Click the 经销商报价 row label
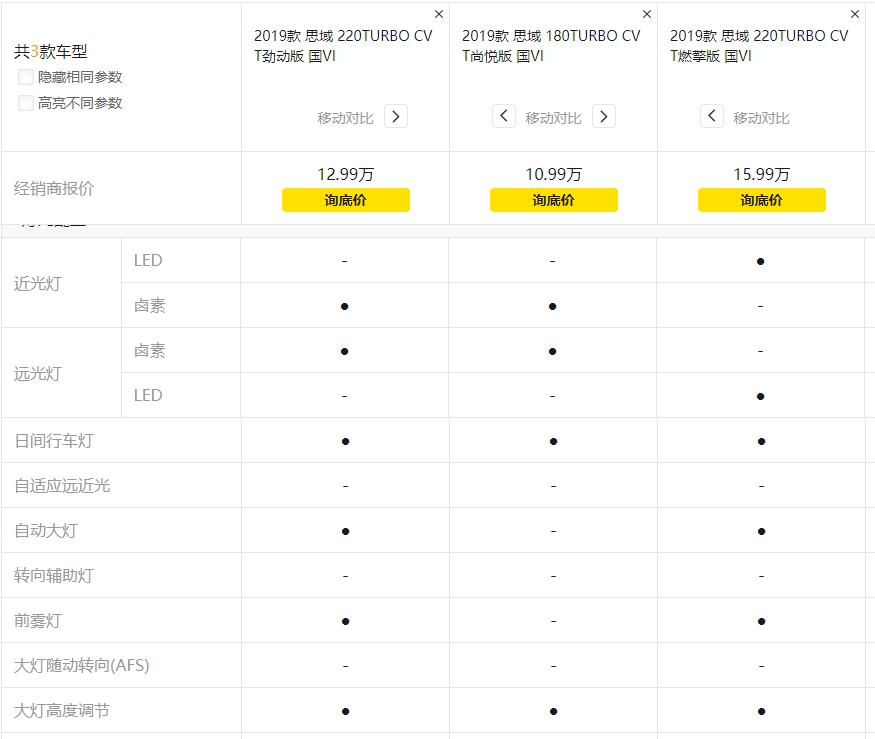 coord(54,188)
